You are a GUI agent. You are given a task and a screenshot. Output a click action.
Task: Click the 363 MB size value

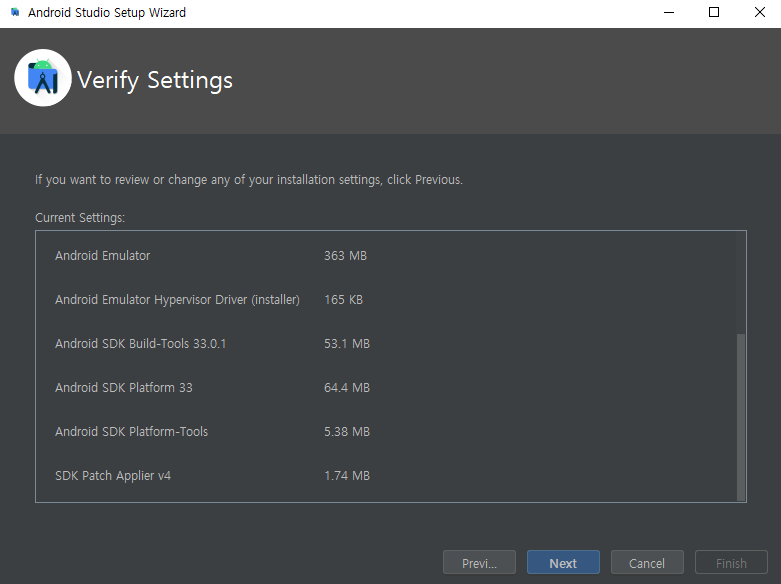[x=345, y=256]
